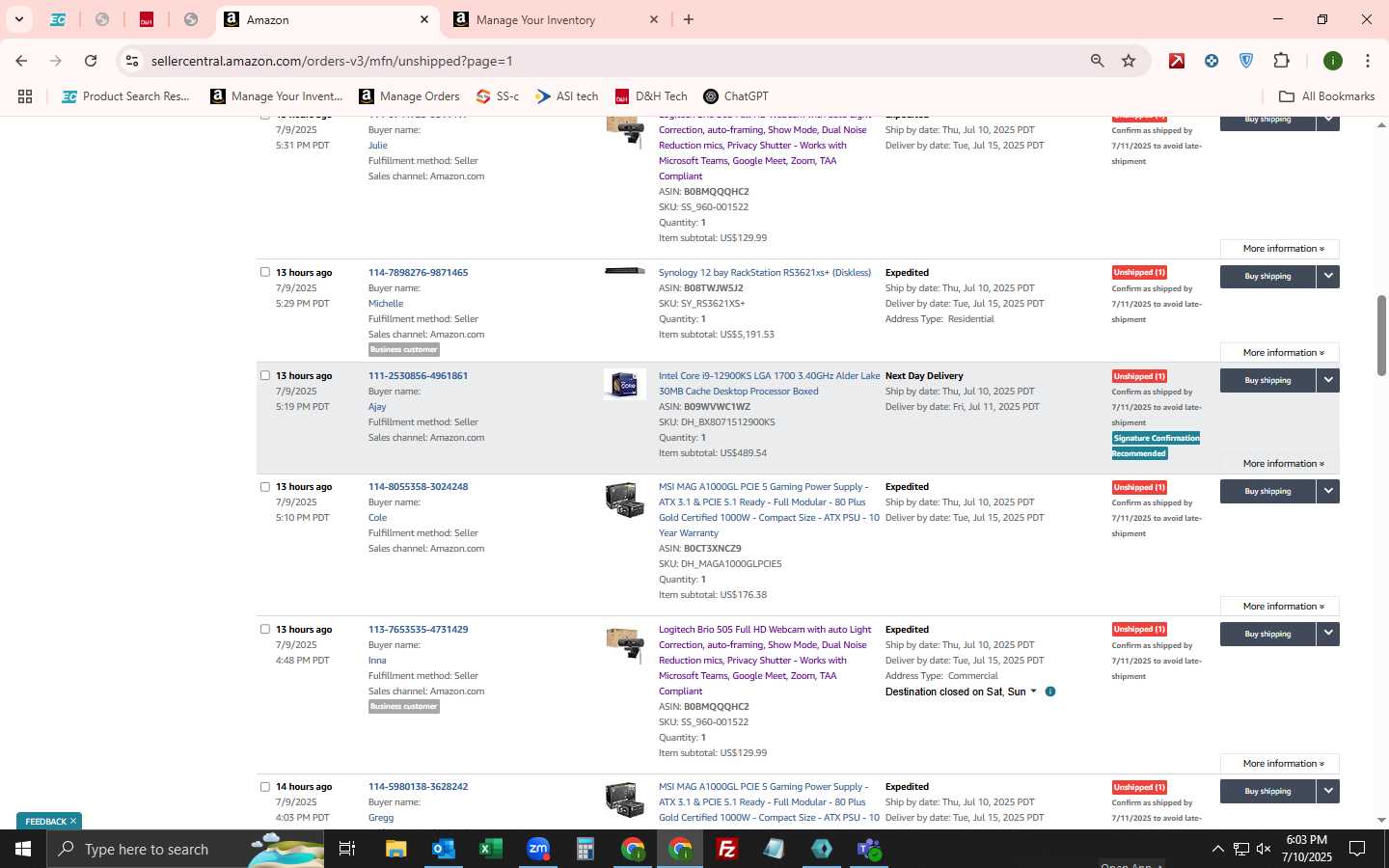Image resolution: width=1389 pixels, height=868 pixels.
Task: Check order 114-8055358-3024248 checkbox
Action: 265,486
